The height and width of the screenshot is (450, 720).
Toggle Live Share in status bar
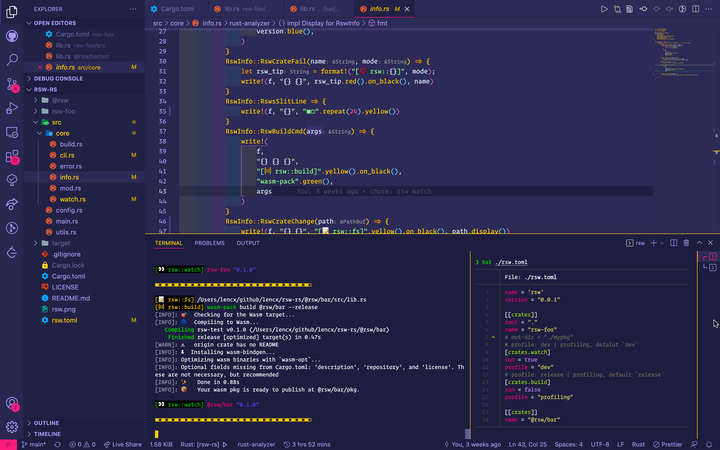124,444
